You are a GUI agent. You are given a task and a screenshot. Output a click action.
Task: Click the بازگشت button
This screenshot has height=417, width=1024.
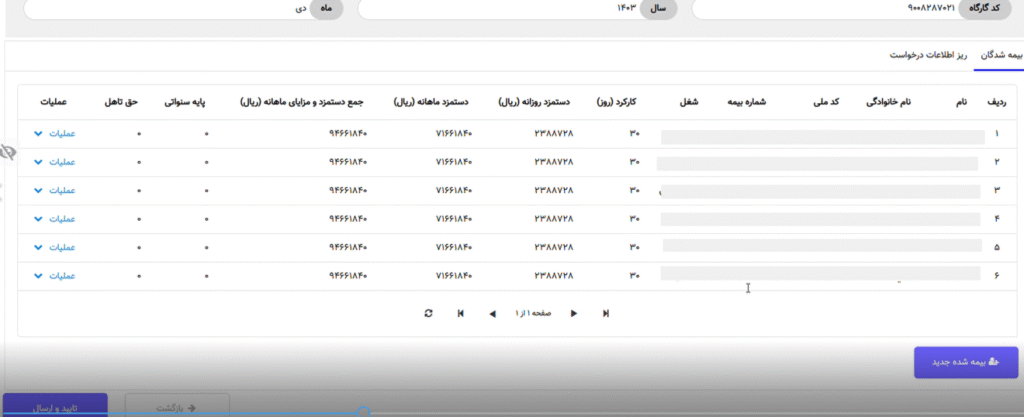tap(177, 408)
